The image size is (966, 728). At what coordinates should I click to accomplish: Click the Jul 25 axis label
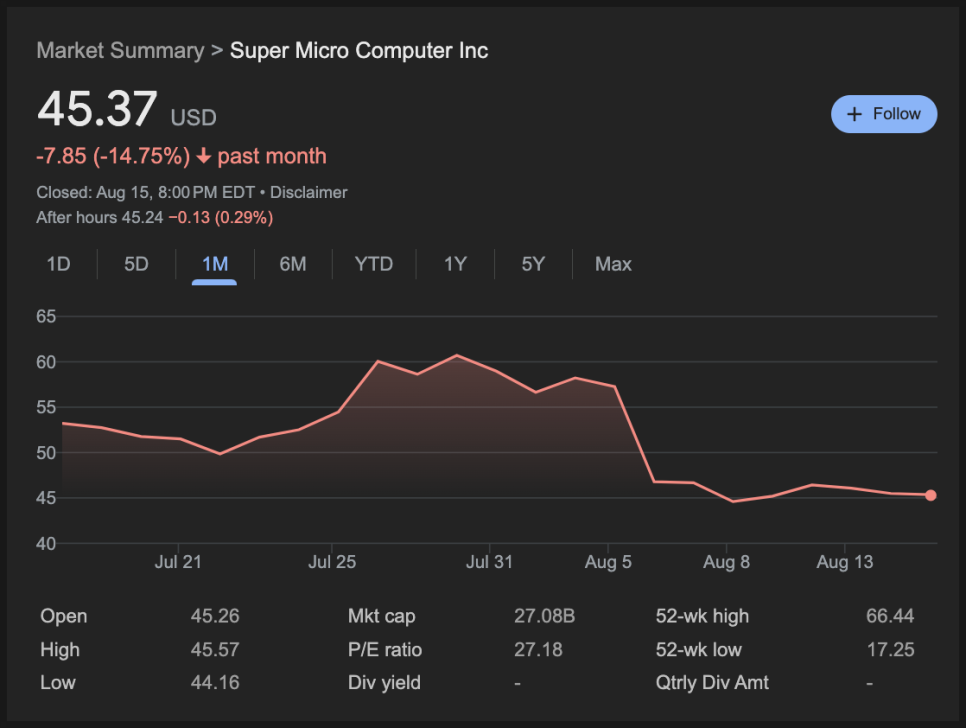[332, 562]
